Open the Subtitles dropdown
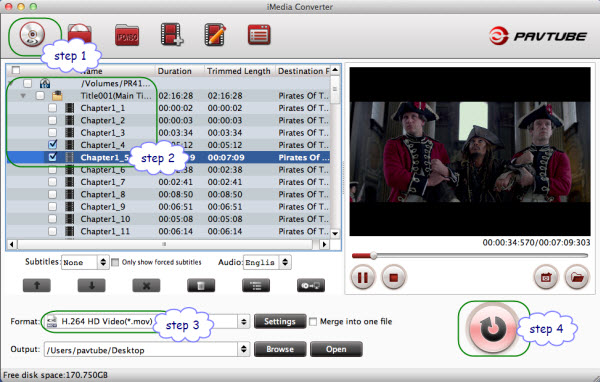 (x=85, y=262)
